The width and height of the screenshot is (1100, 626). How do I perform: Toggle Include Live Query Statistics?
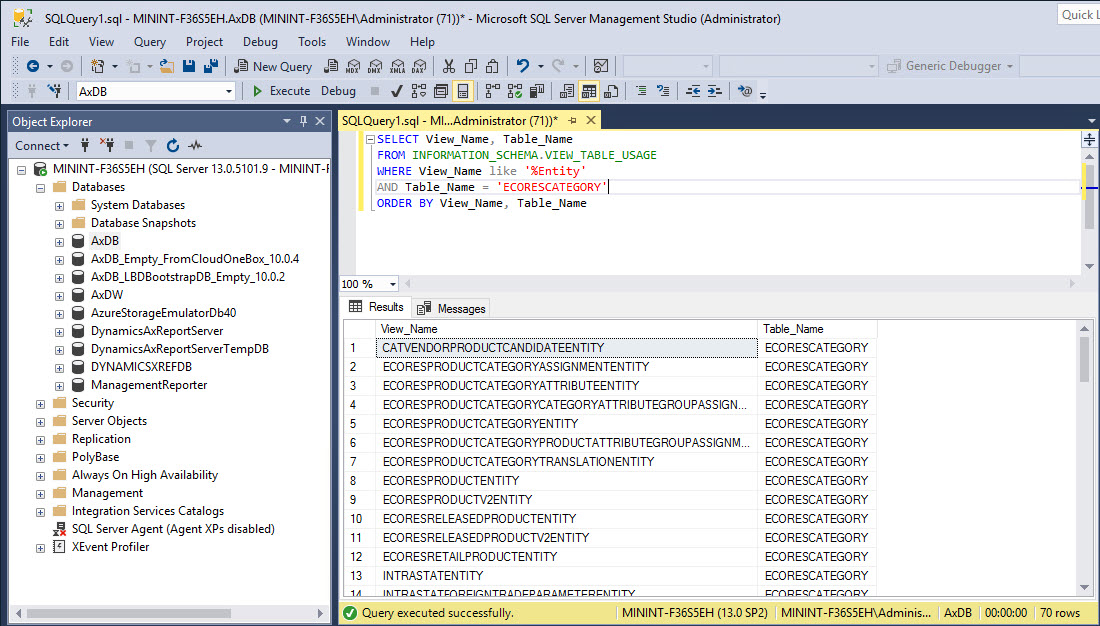tap(515, 91)
